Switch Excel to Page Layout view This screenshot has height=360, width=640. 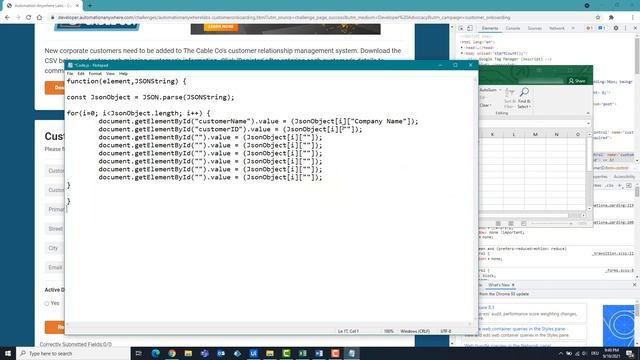[511, 223]
